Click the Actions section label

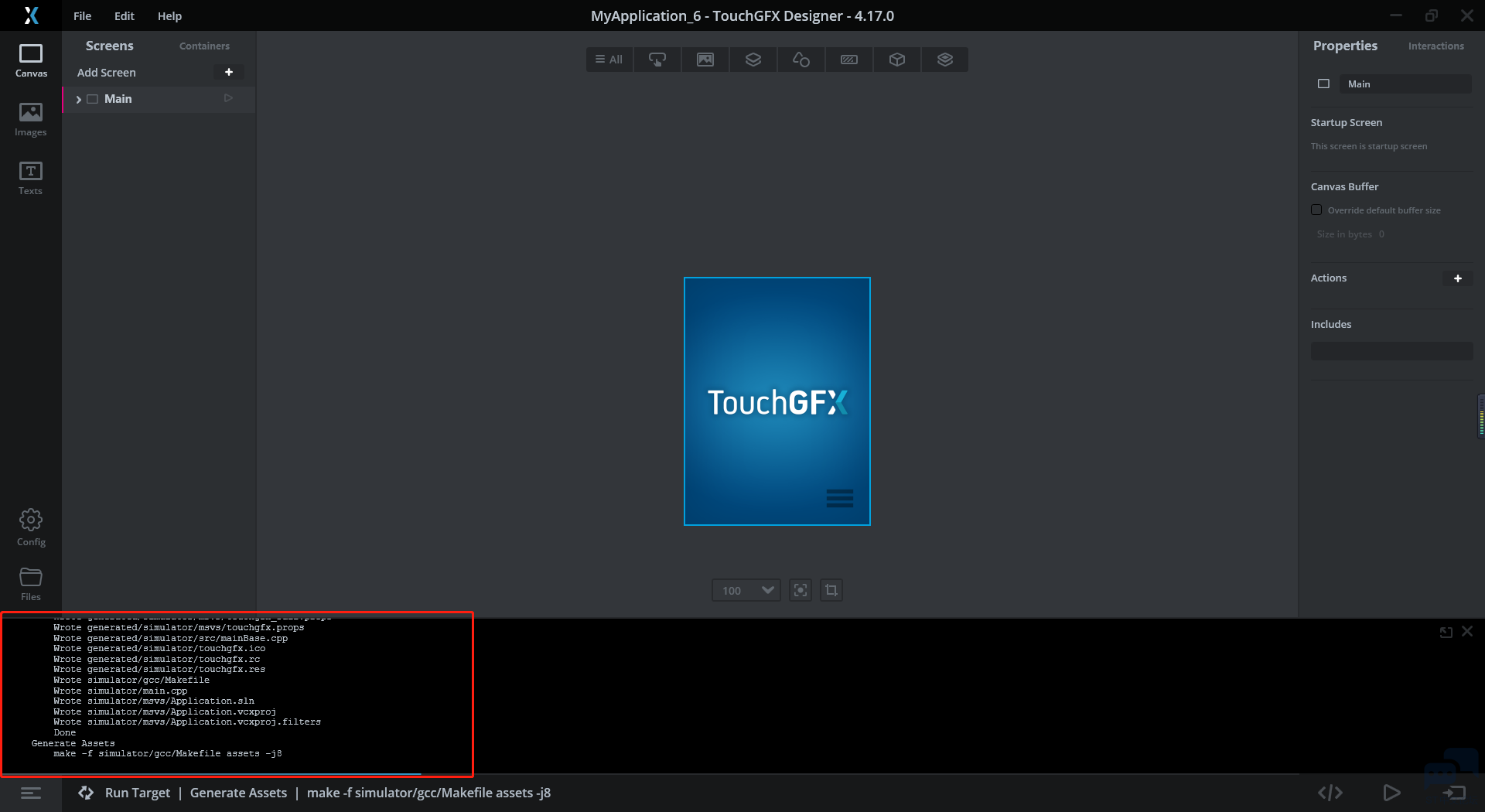coord(1328,278)
